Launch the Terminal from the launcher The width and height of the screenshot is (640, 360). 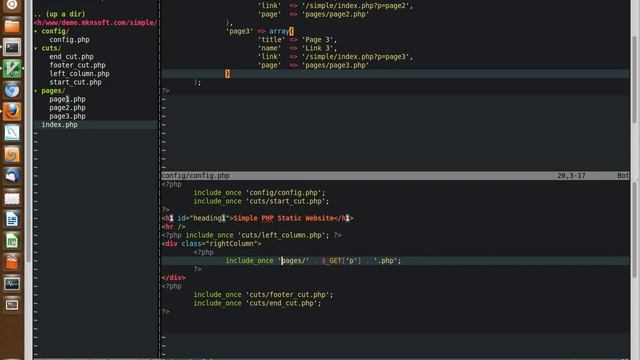[x=12, y=48]
